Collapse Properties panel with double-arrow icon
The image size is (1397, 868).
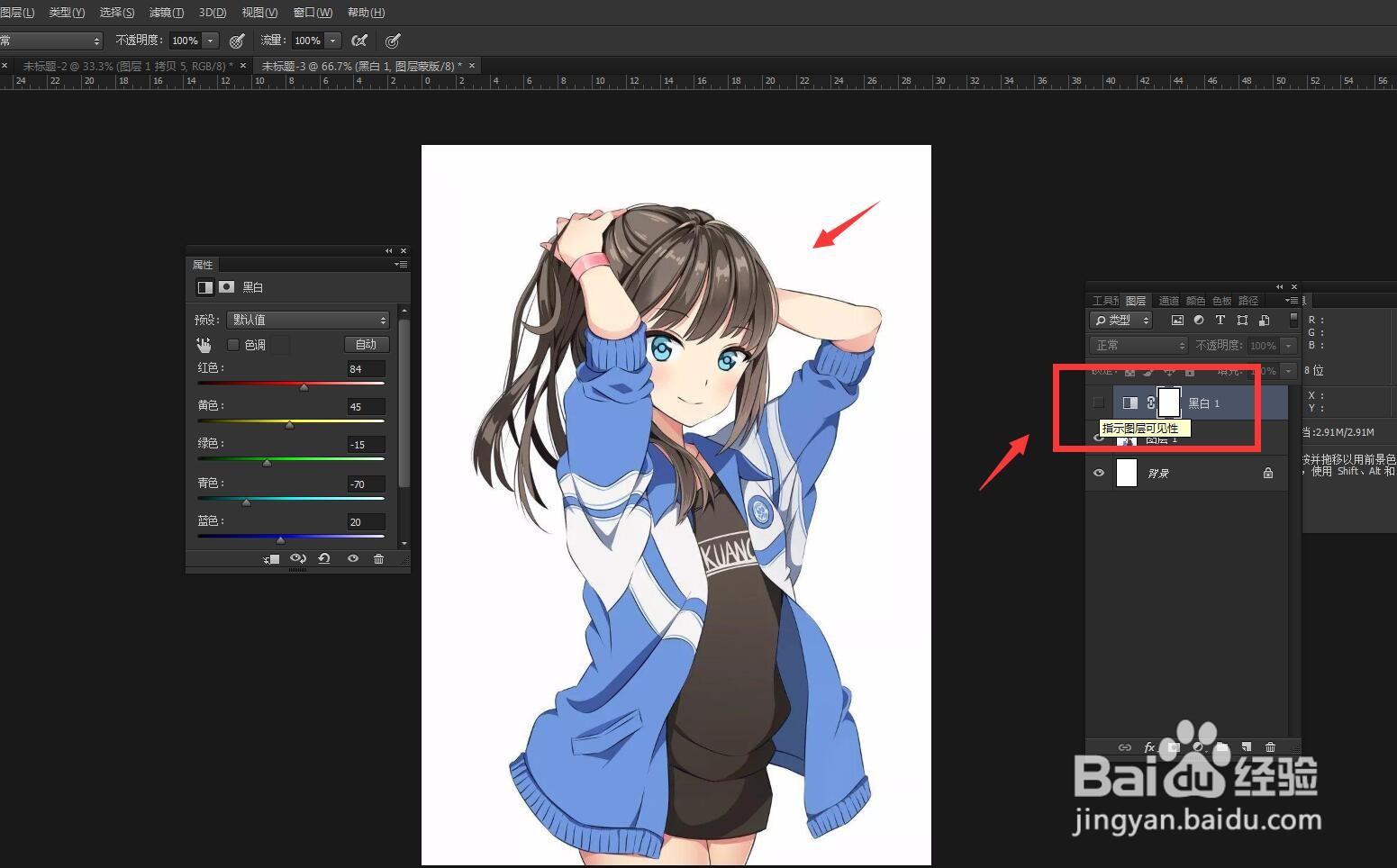(x=389, y=251)
